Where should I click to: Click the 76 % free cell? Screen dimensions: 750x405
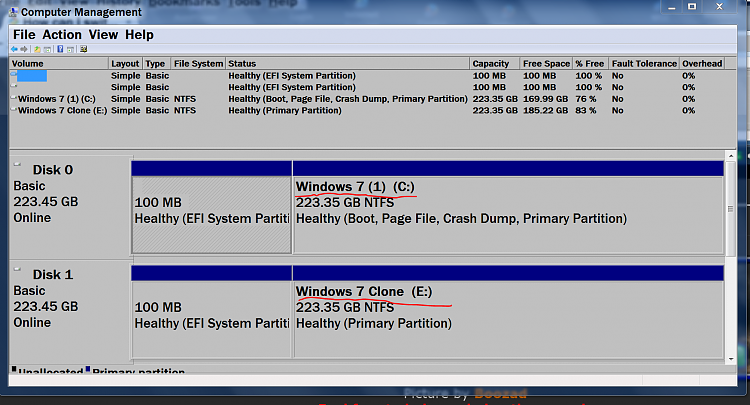tap(586, 99)
